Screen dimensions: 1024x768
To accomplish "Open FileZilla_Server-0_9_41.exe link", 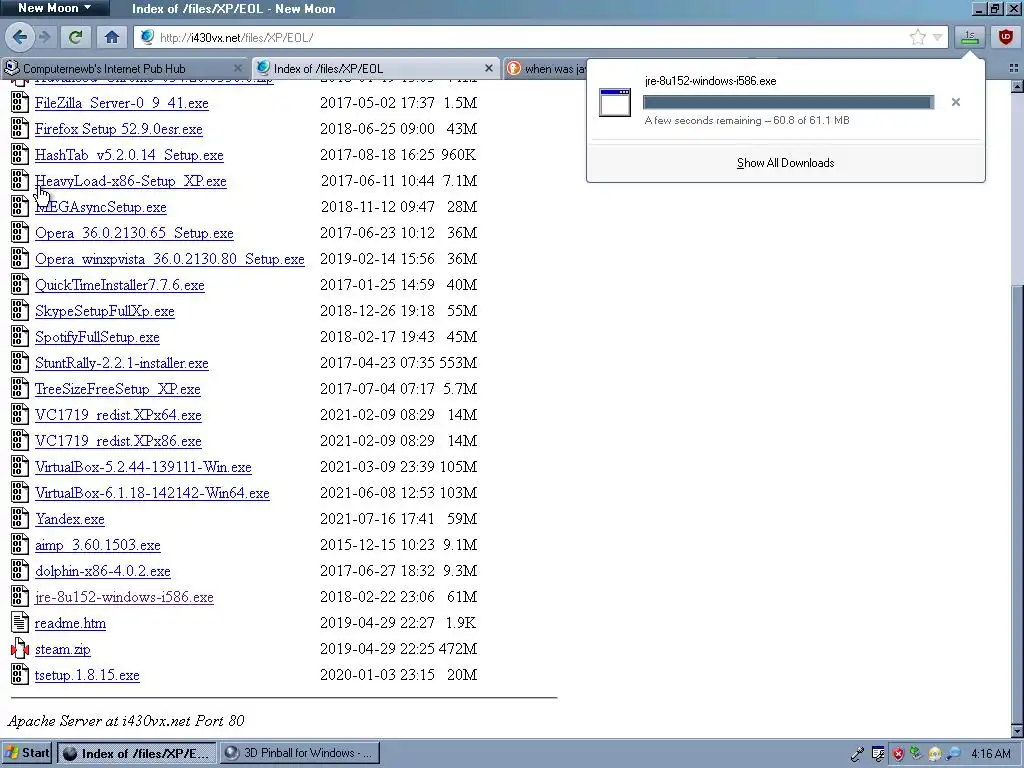I will coord(121,103).
